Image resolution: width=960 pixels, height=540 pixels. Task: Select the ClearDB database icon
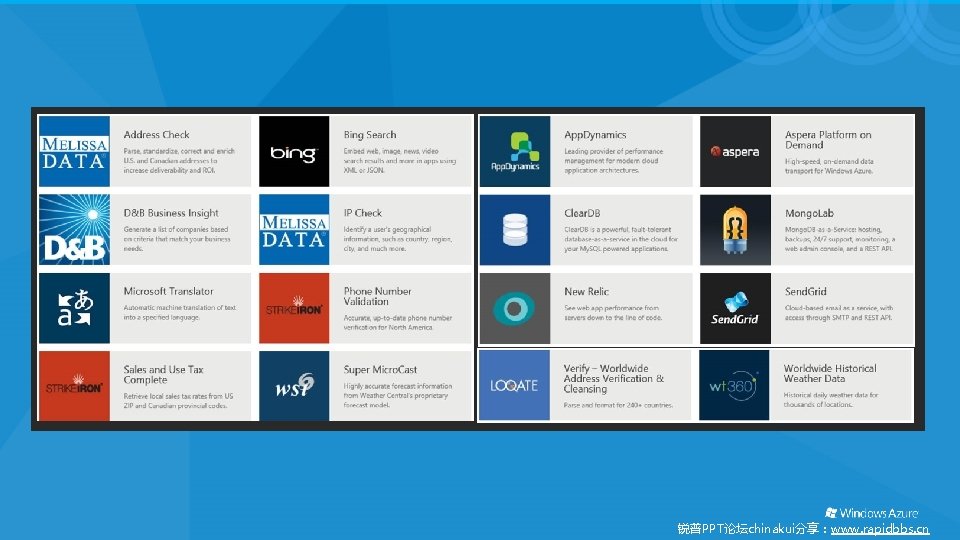click(515, 230)
